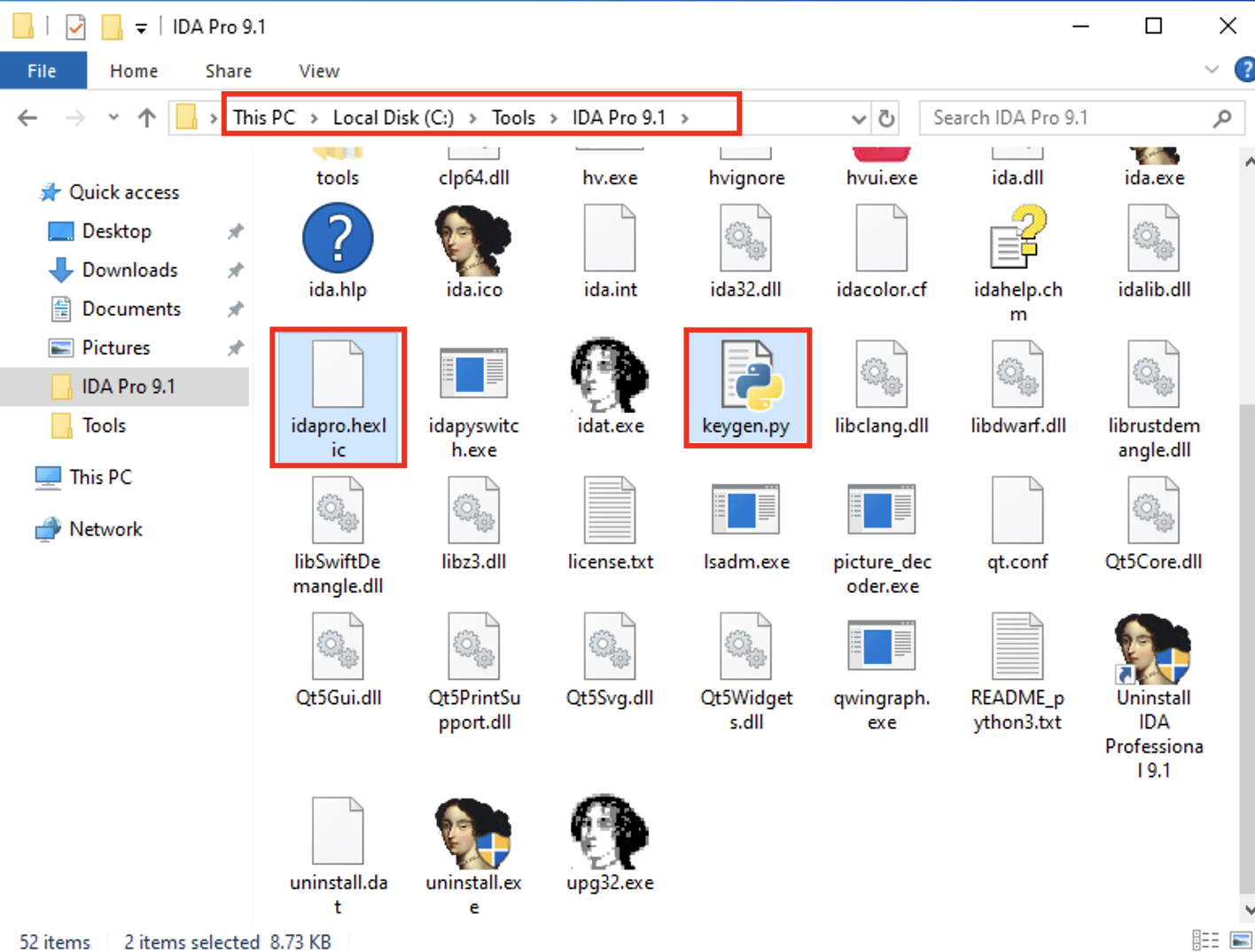Viewport: 1255px width, 952px height.
Task: Select the upg32.exe icon
Action: 610,833
